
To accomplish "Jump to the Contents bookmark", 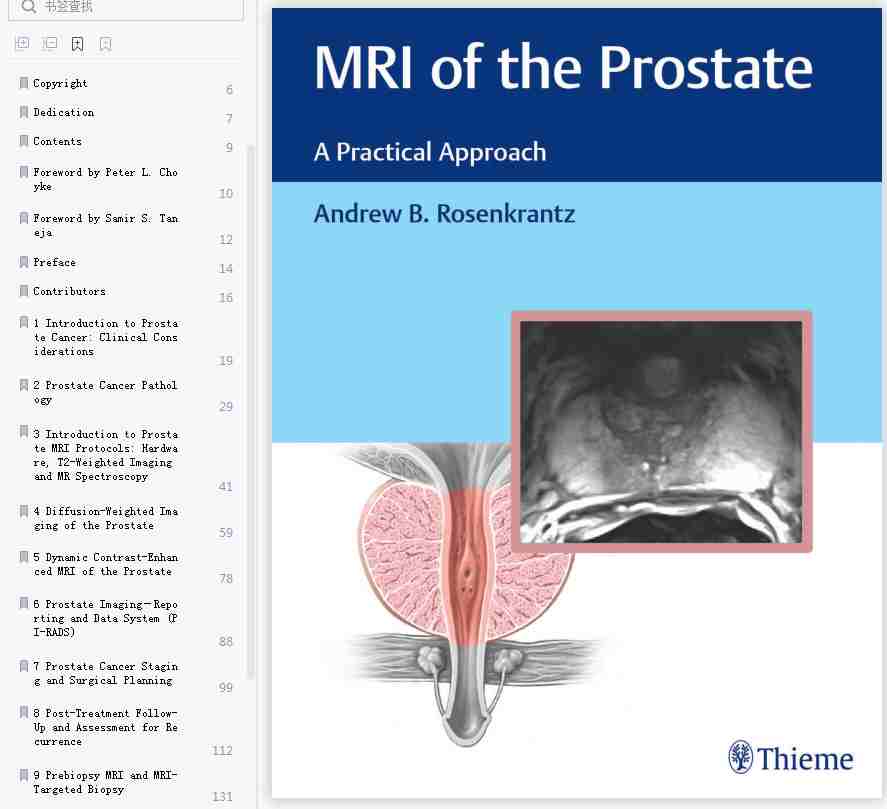I will click(x=57, y=141).
